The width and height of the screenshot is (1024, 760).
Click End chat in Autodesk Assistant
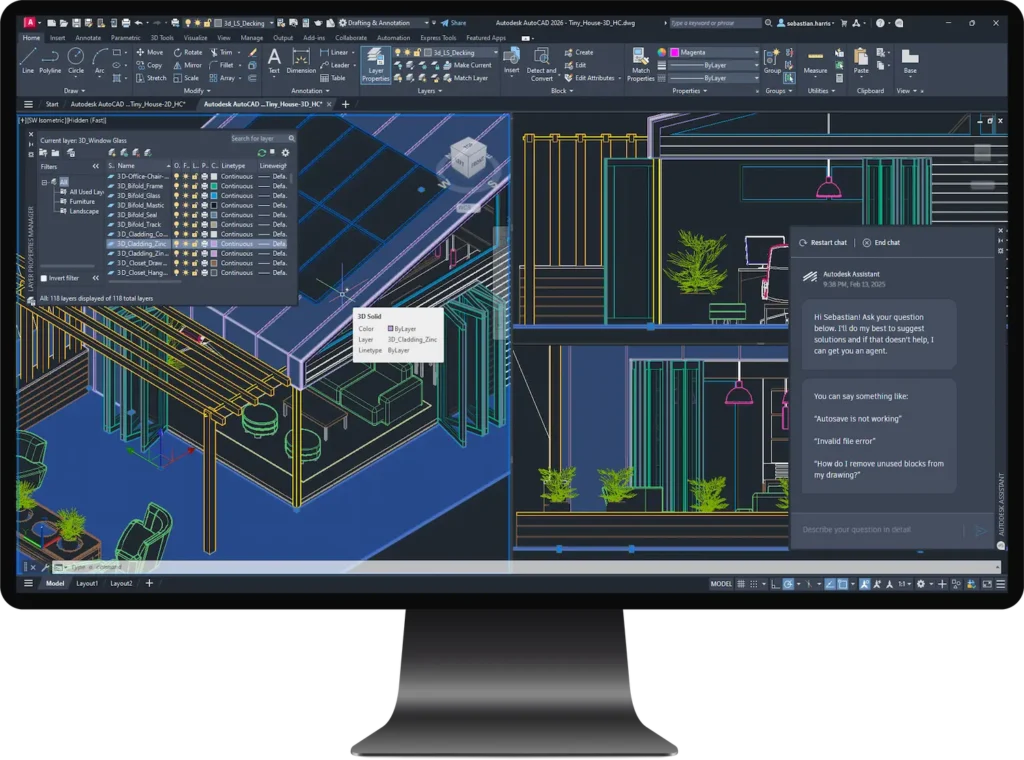(881, 242)
